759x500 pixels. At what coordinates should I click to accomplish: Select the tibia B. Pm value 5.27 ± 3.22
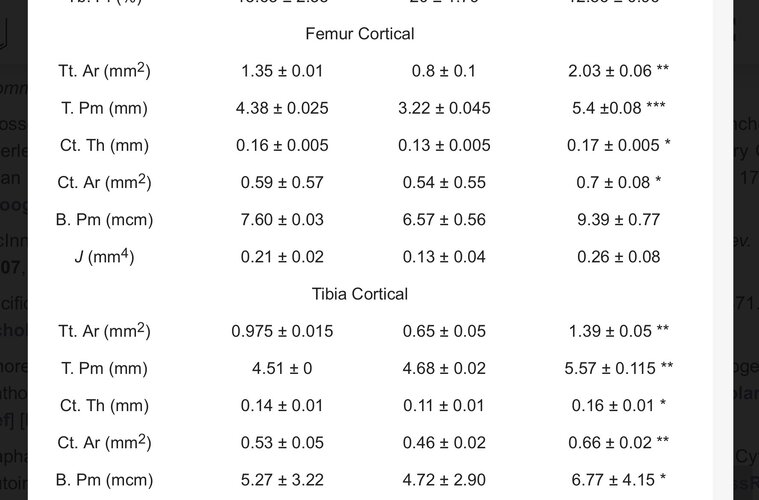point(282,480)
